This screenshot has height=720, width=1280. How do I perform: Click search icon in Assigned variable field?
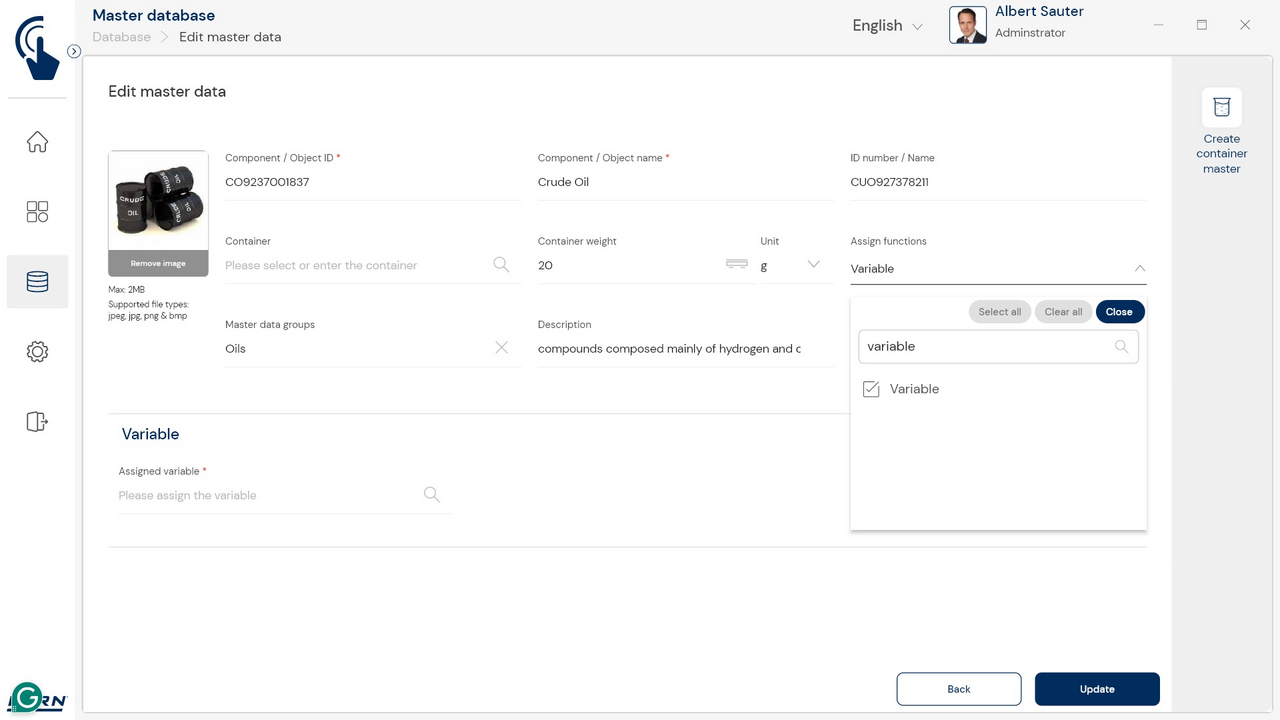432,495
